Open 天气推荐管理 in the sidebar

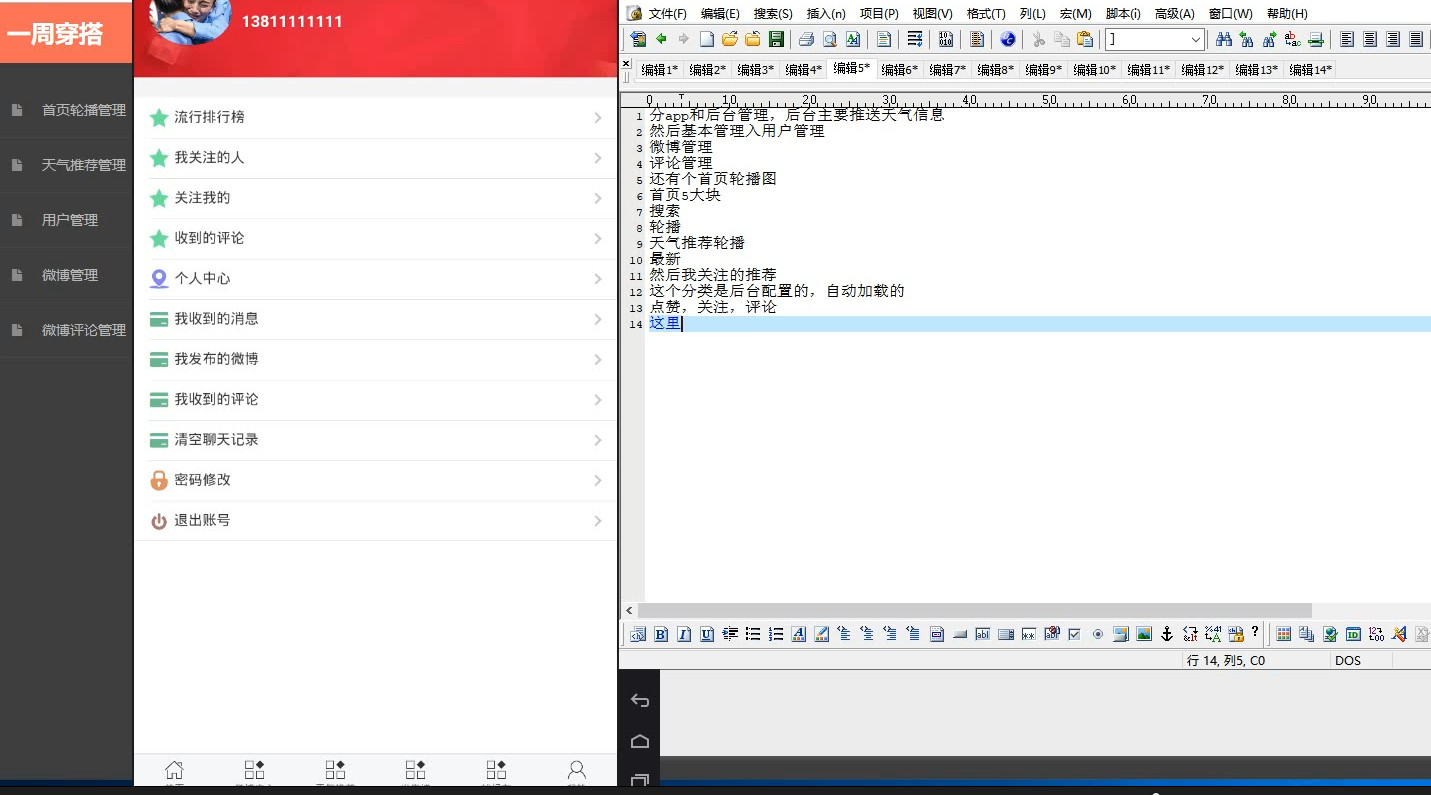point(66,165)
